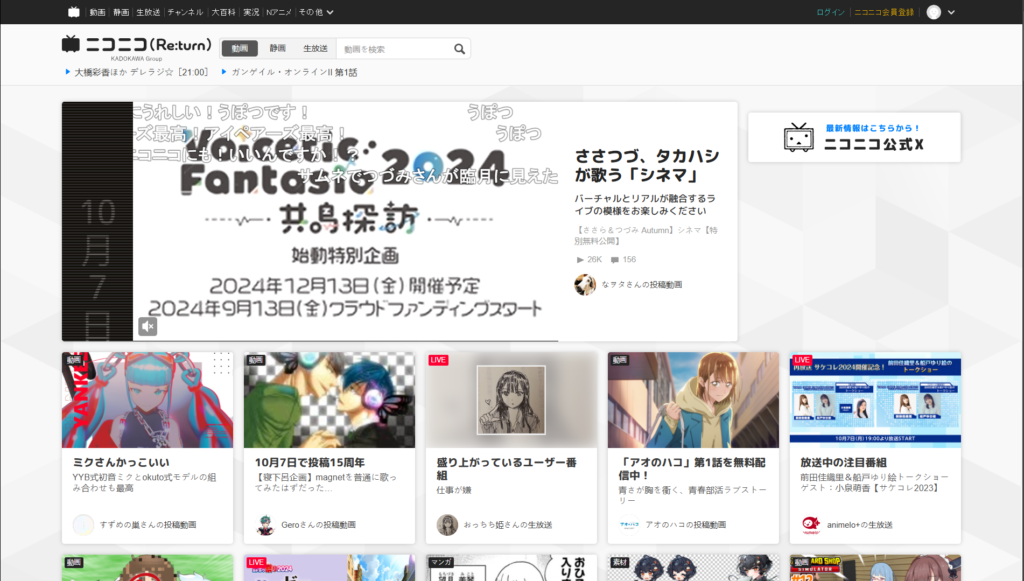Click the Voiceroid Fantasia 2024 featured video
Viewport: 1024px width, 581px height.
coord(345,221)
